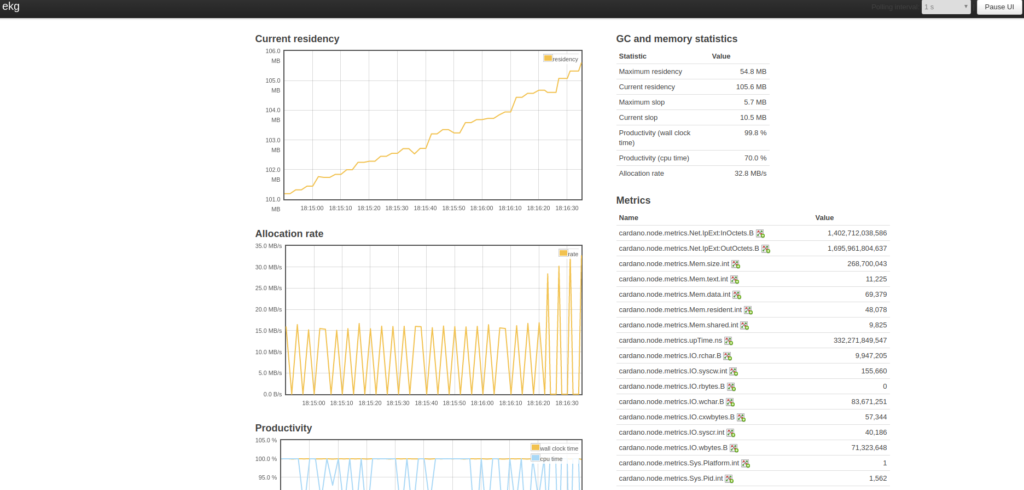1024x490 pixels.
Task: Click value 83,671,251 for IO.wchar.B
Action: 869,402
